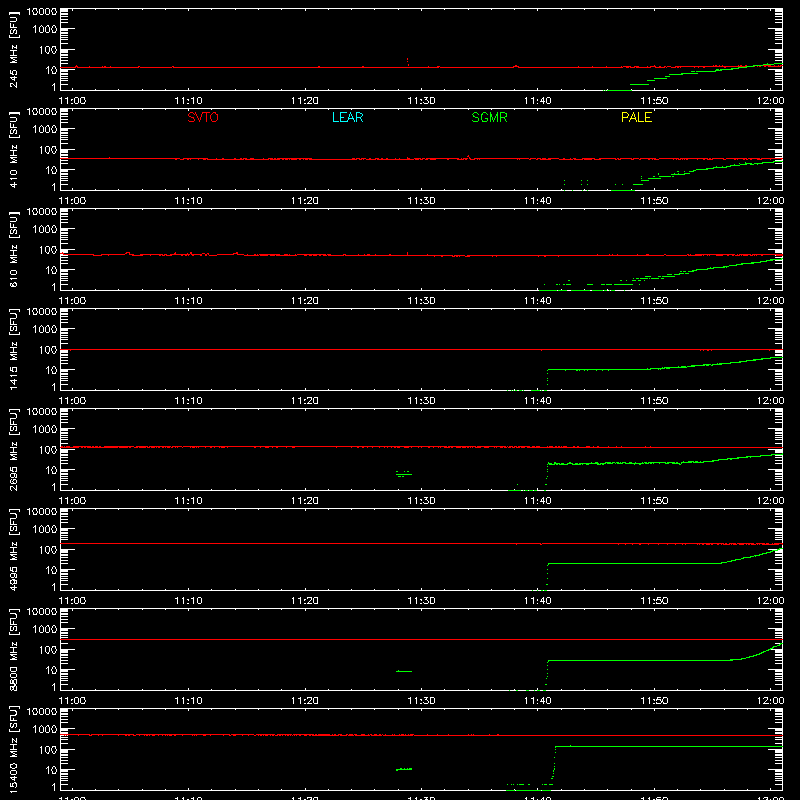The image size is (800, 800).
Task: Select the 15400 MHz [SFU] axis title
Action: [x=14, y=748]
